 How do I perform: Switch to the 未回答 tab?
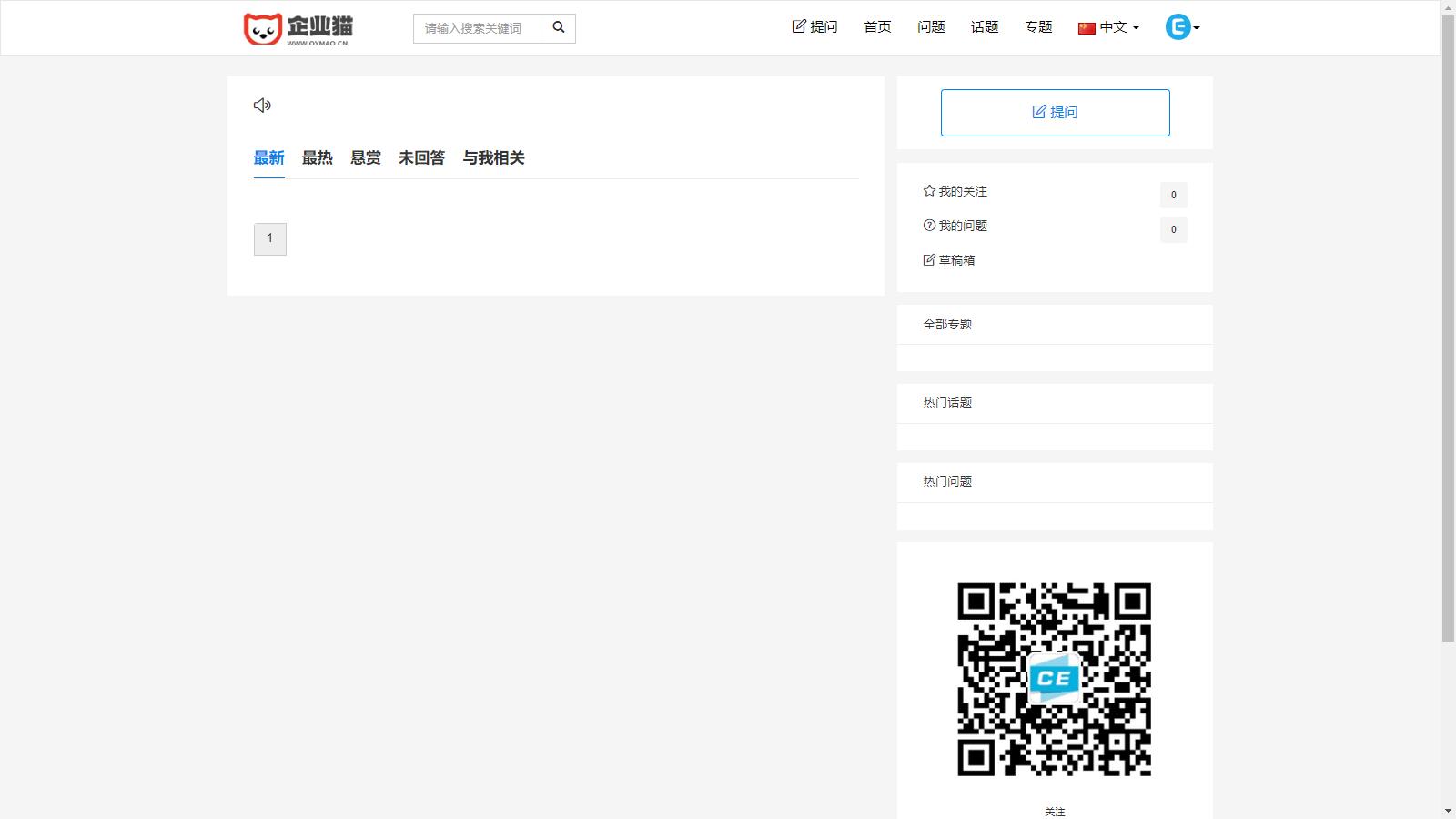coord(420,157)
